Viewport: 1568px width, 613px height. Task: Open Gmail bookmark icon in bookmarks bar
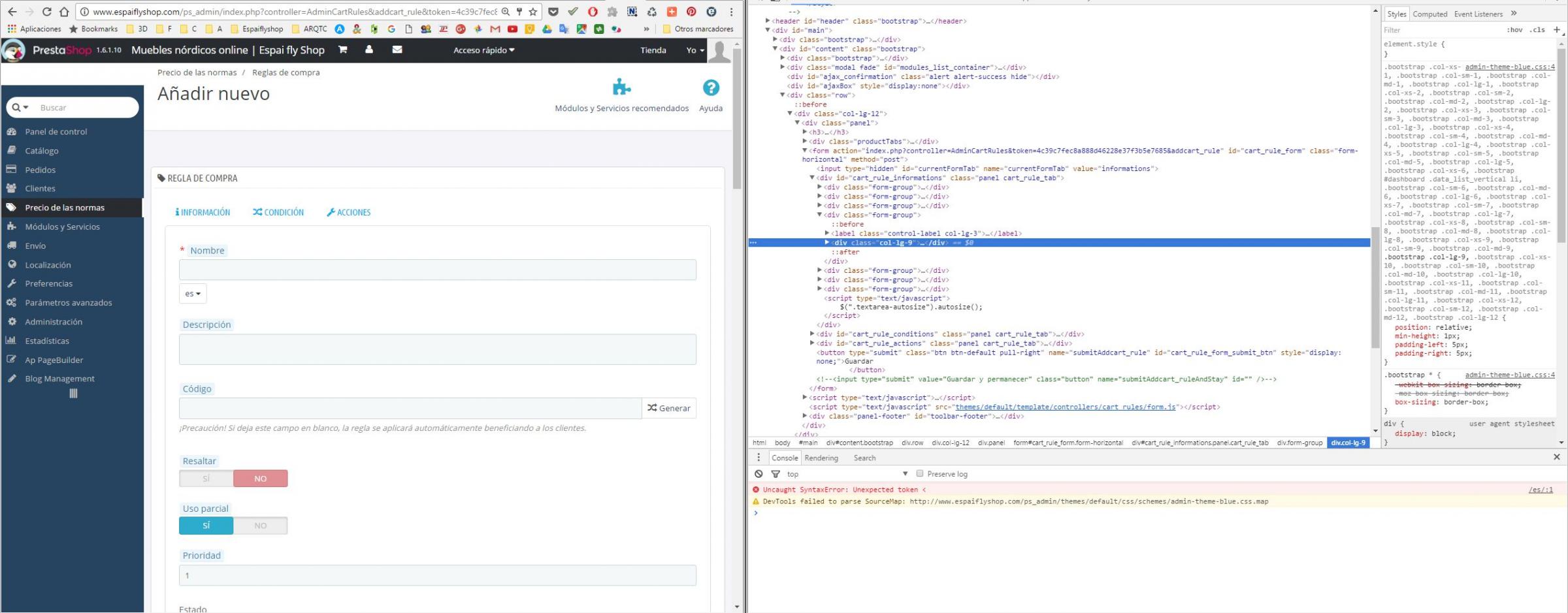click(x=495, y=29)
